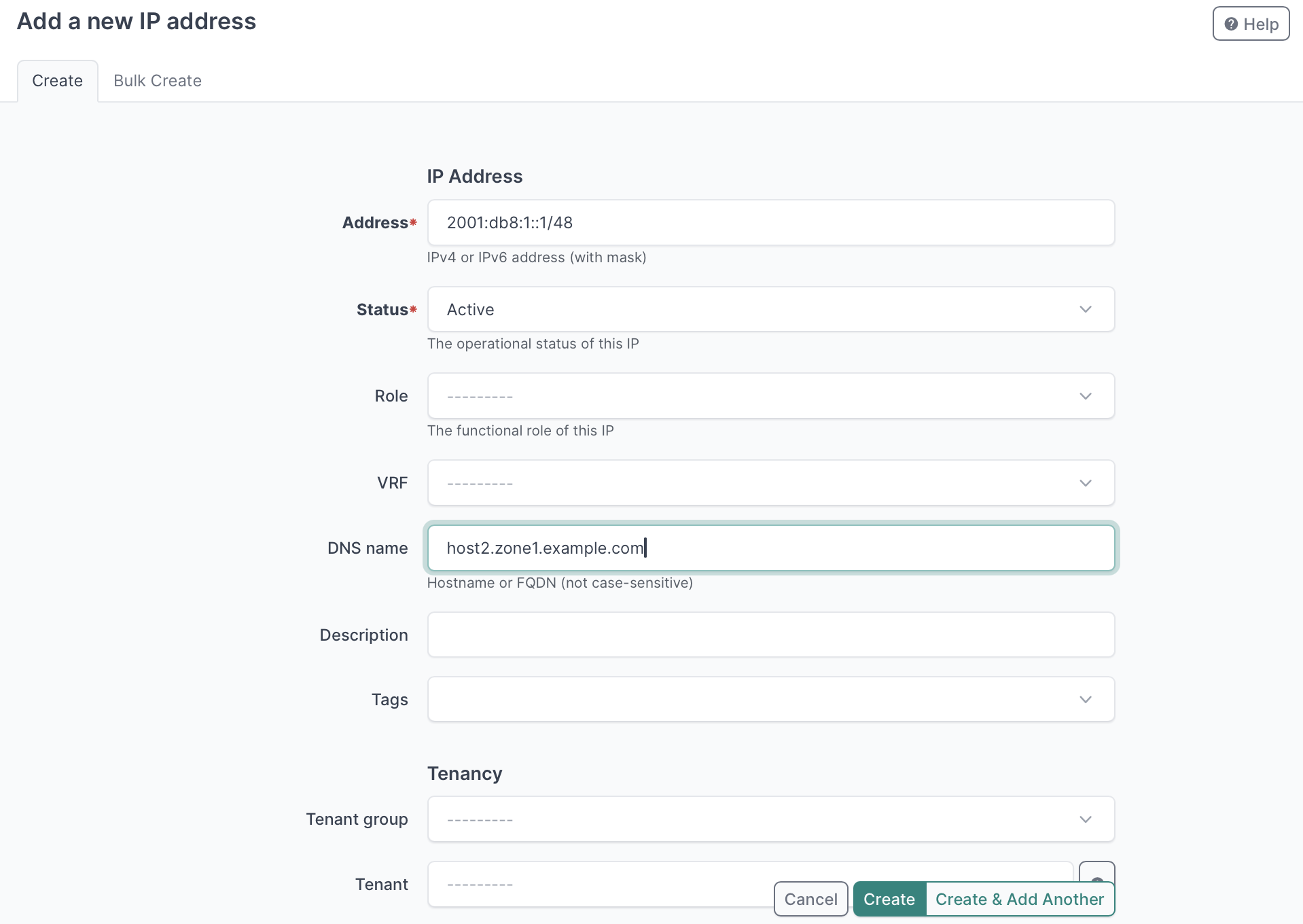Cancel adding the new IP address
Image resolution: width=1303 pixels, height=924 pixels.
(x=810, y=898)
